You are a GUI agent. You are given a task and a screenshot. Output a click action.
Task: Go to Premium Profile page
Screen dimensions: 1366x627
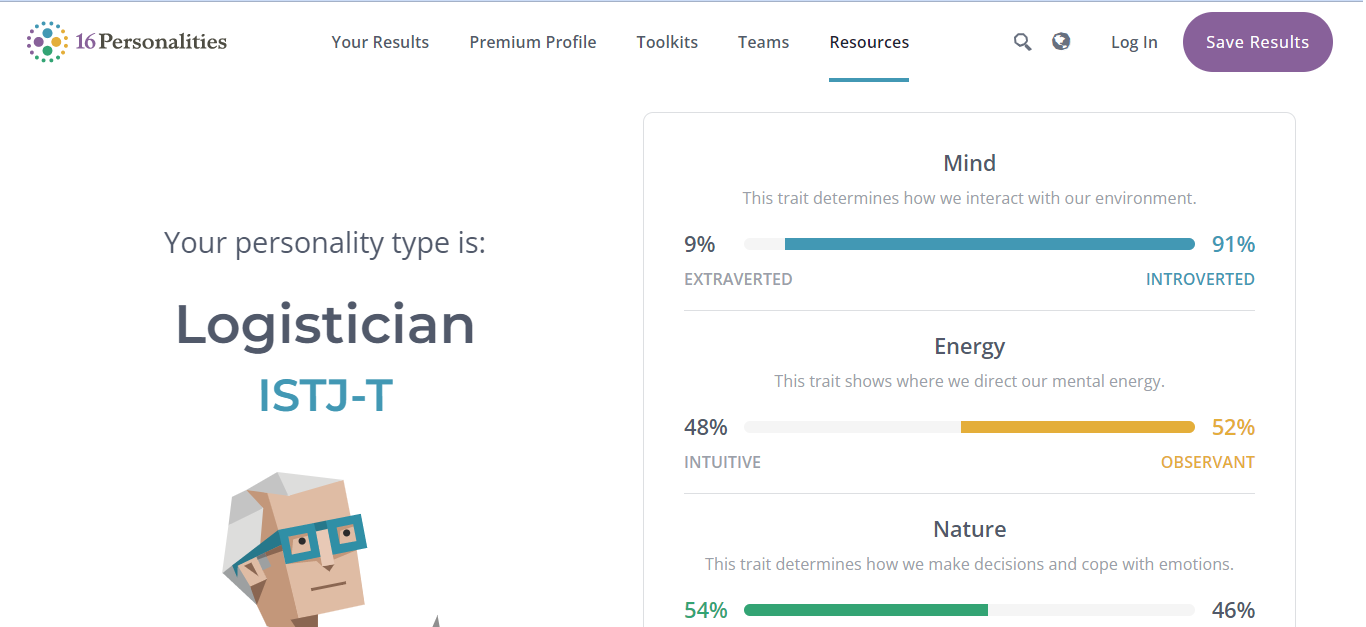(x=533, y=42)
